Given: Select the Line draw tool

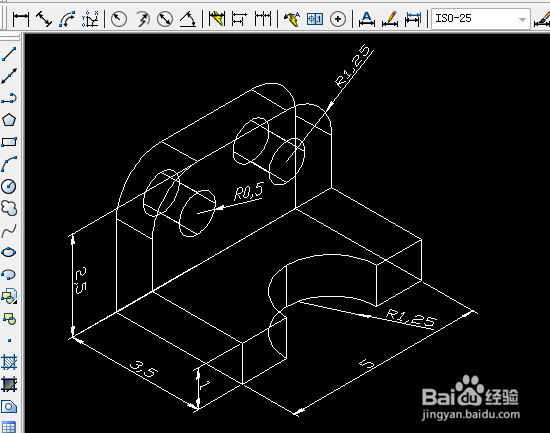Looking at the screenshot, I should [x=9, y=54].
